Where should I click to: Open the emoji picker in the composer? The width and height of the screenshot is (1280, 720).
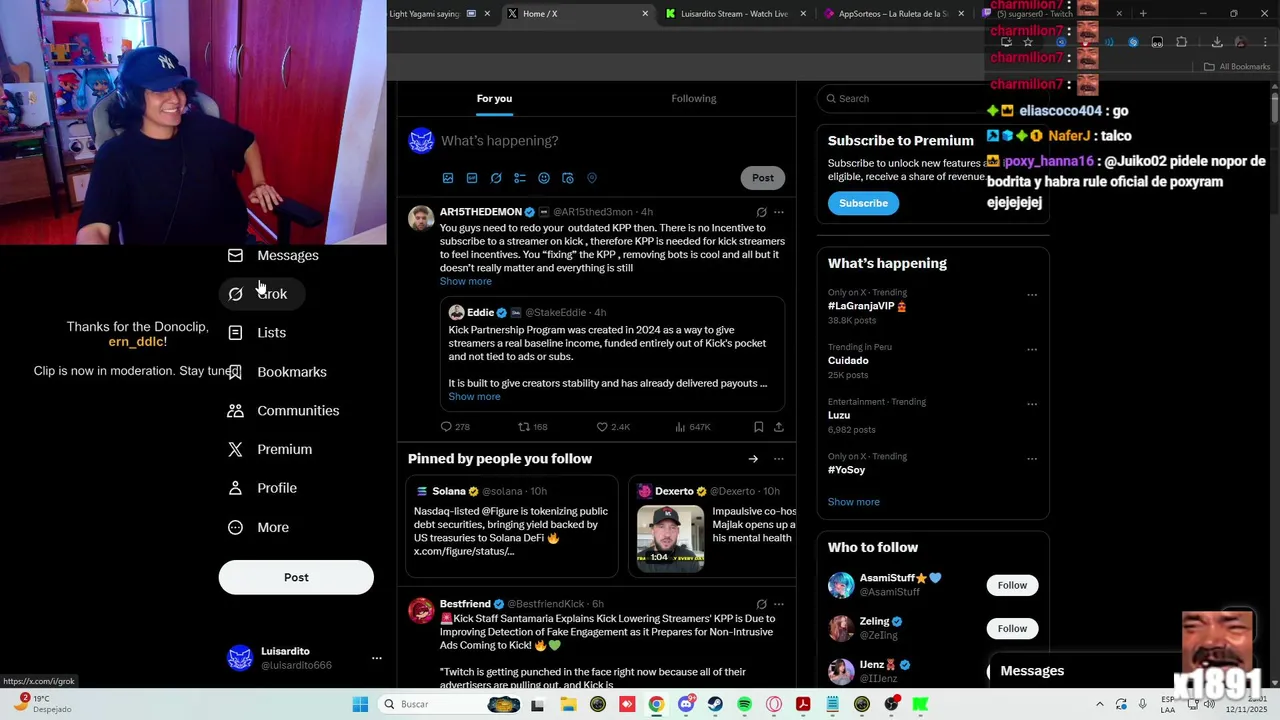(x=544, y=178)
